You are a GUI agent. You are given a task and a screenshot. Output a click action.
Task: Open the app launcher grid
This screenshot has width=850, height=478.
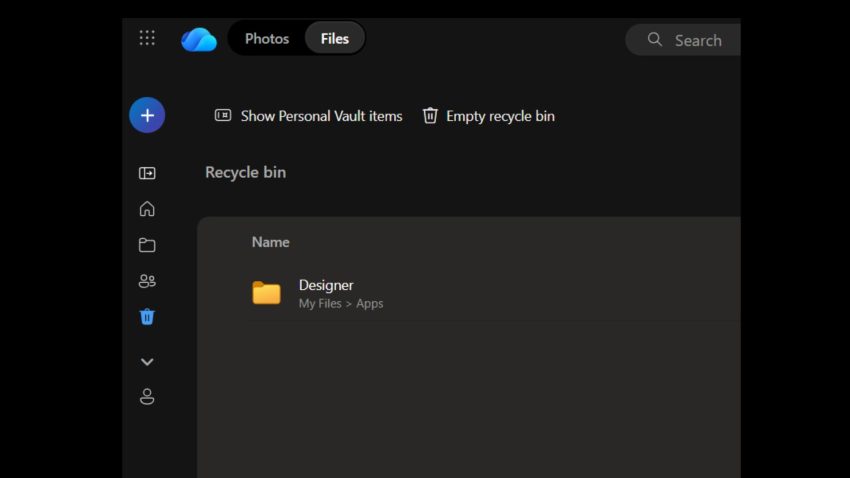coord(147,38)
